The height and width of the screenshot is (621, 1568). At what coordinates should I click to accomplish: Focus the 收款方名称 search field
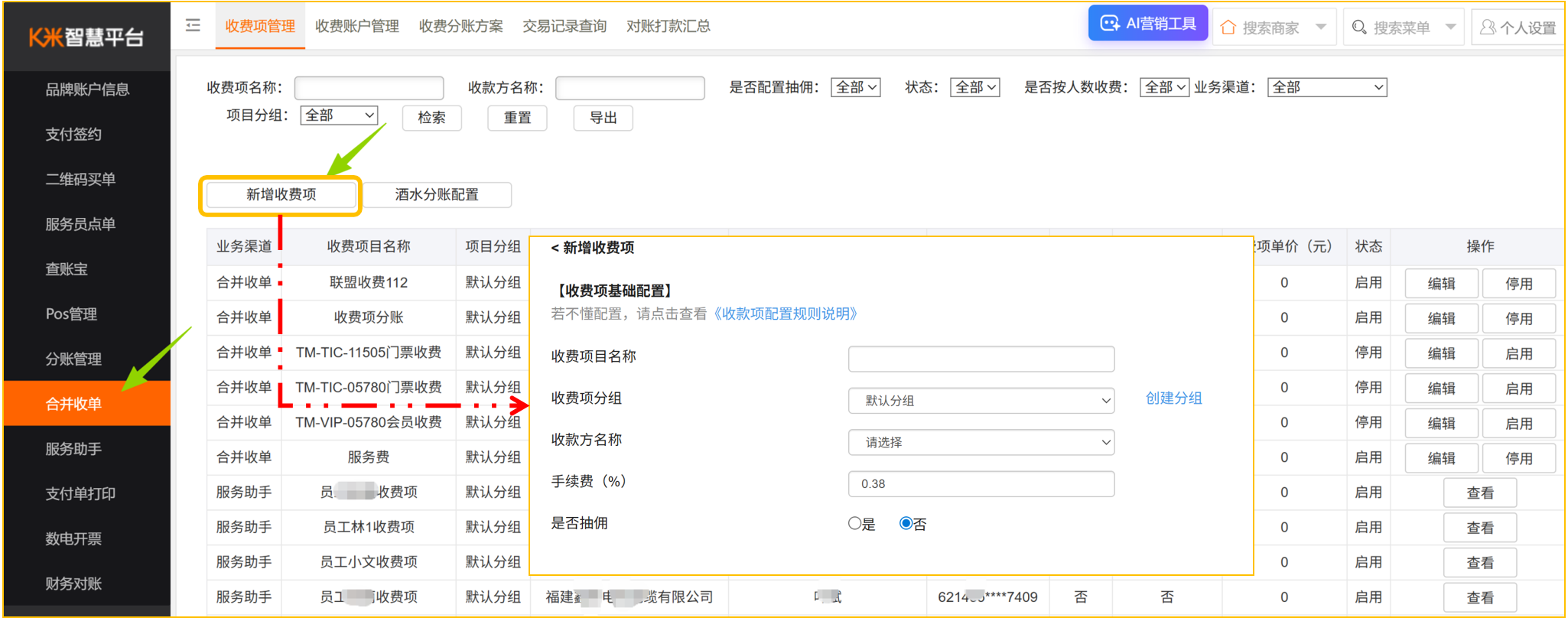pyautogui.click(x=629, y=88)
